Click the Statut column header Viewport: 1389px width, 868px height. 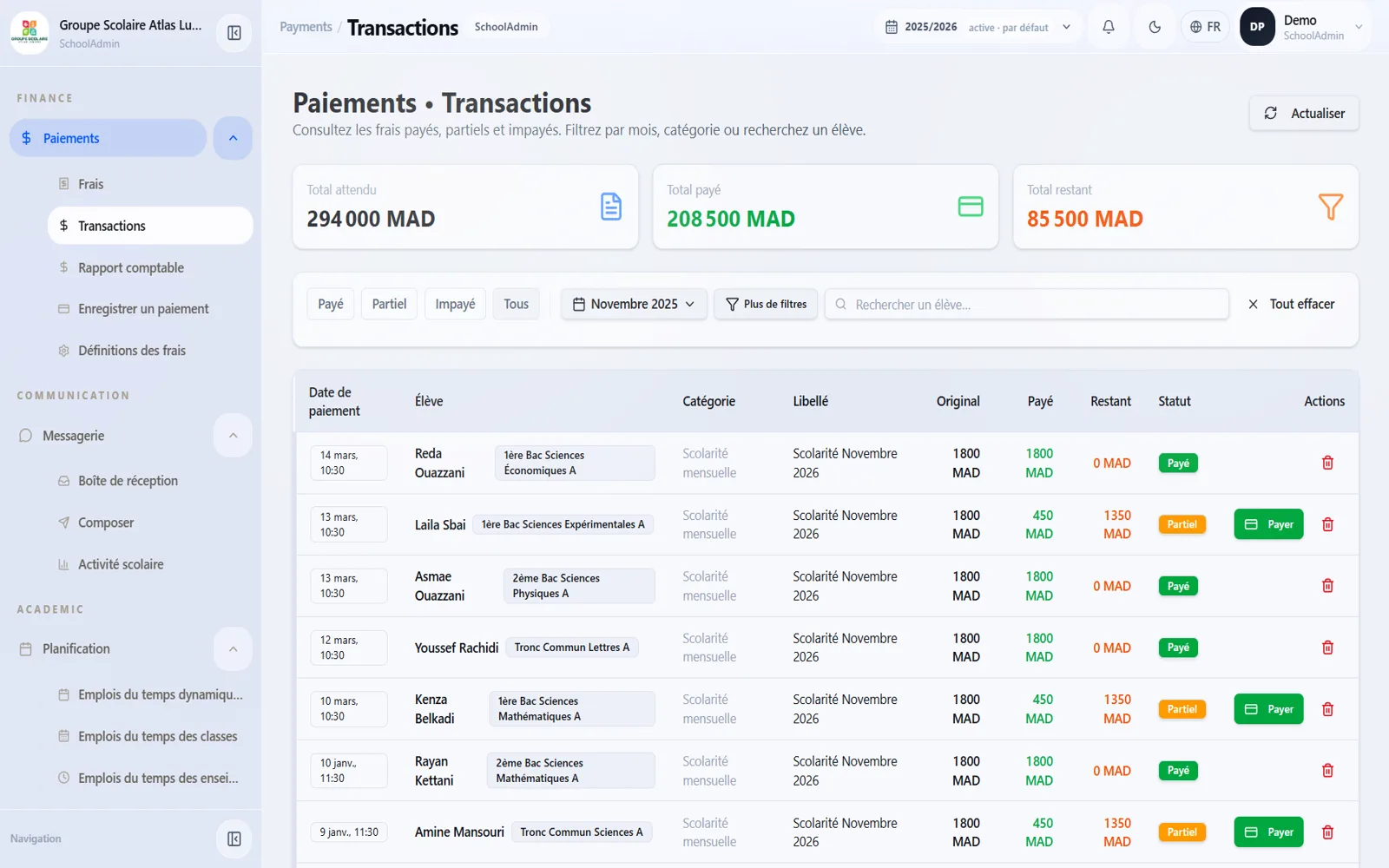(1174, 401)
